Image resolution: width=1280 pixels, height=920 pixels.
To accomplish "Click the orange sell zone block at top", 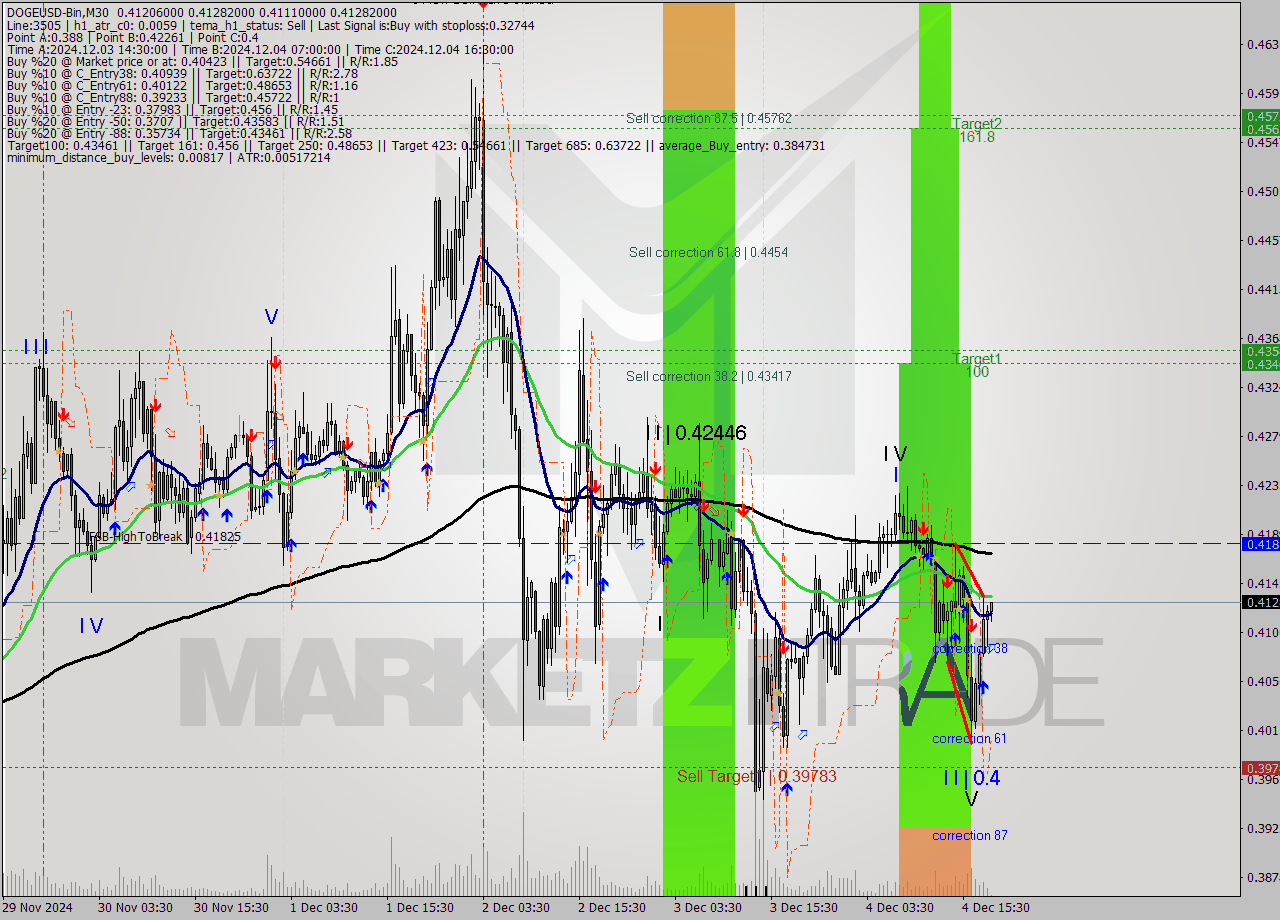I will coord(698,55).
